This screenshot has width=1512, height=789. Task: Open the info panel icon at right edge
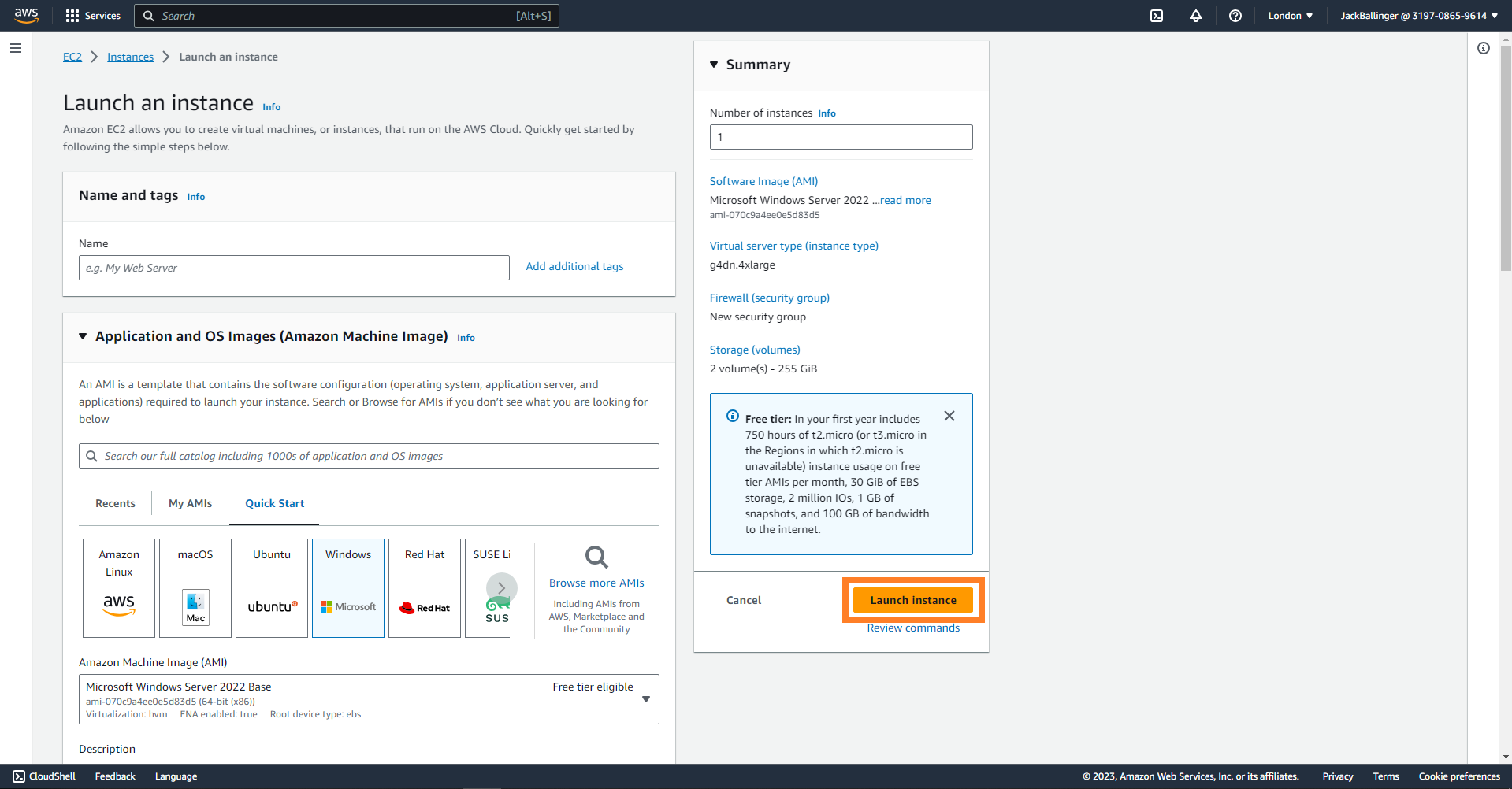click(1483, 49)
